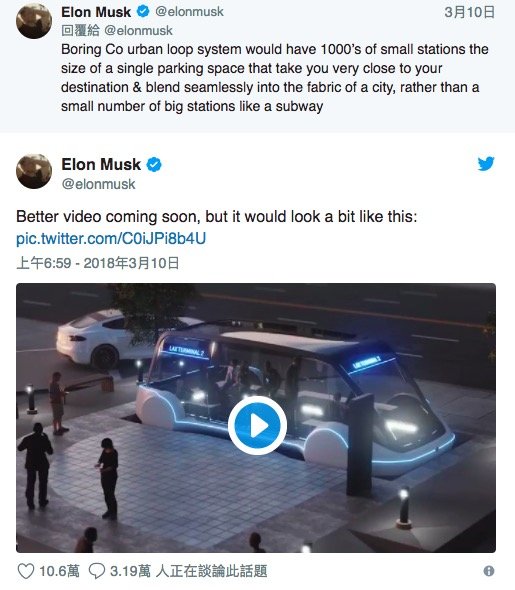Open pic.twitter.com/C0iJPi8b4U link

[x=111, y=239]
